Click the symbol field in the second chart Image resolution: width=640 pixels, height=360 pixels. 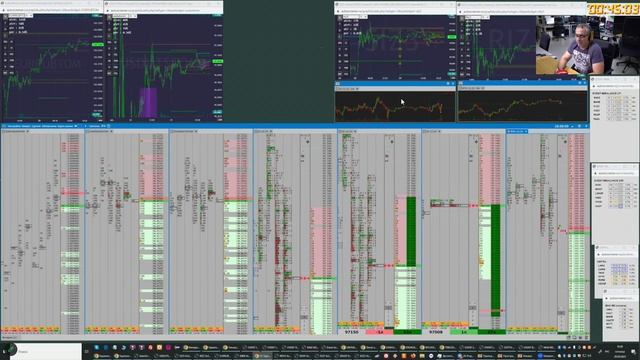click(x=124, y=16)
